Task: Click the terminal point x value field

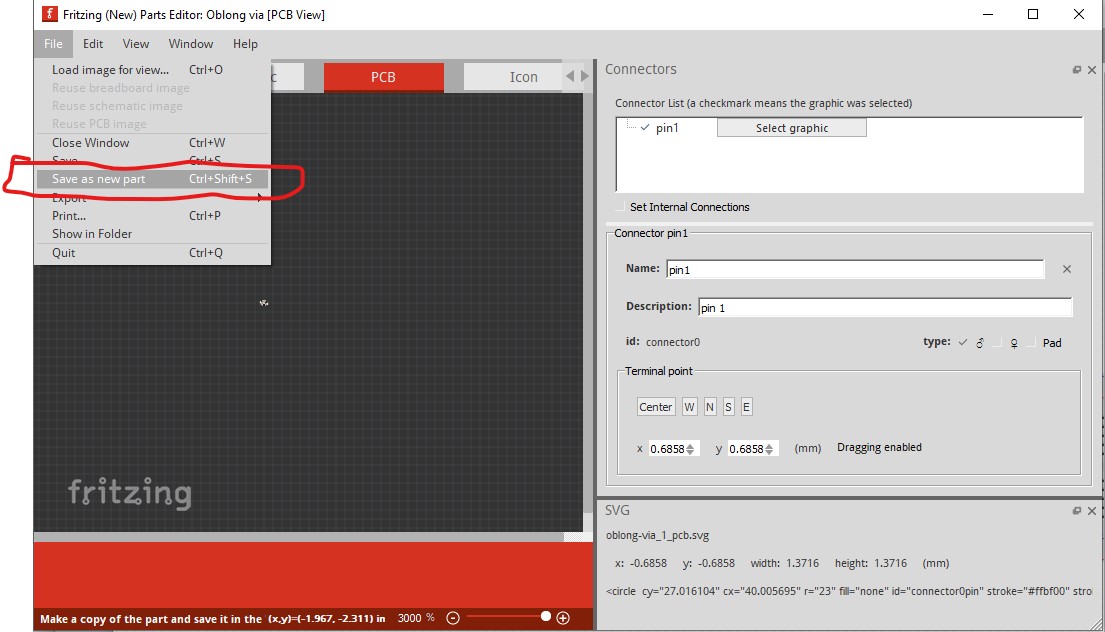Action: coord(667,449)
